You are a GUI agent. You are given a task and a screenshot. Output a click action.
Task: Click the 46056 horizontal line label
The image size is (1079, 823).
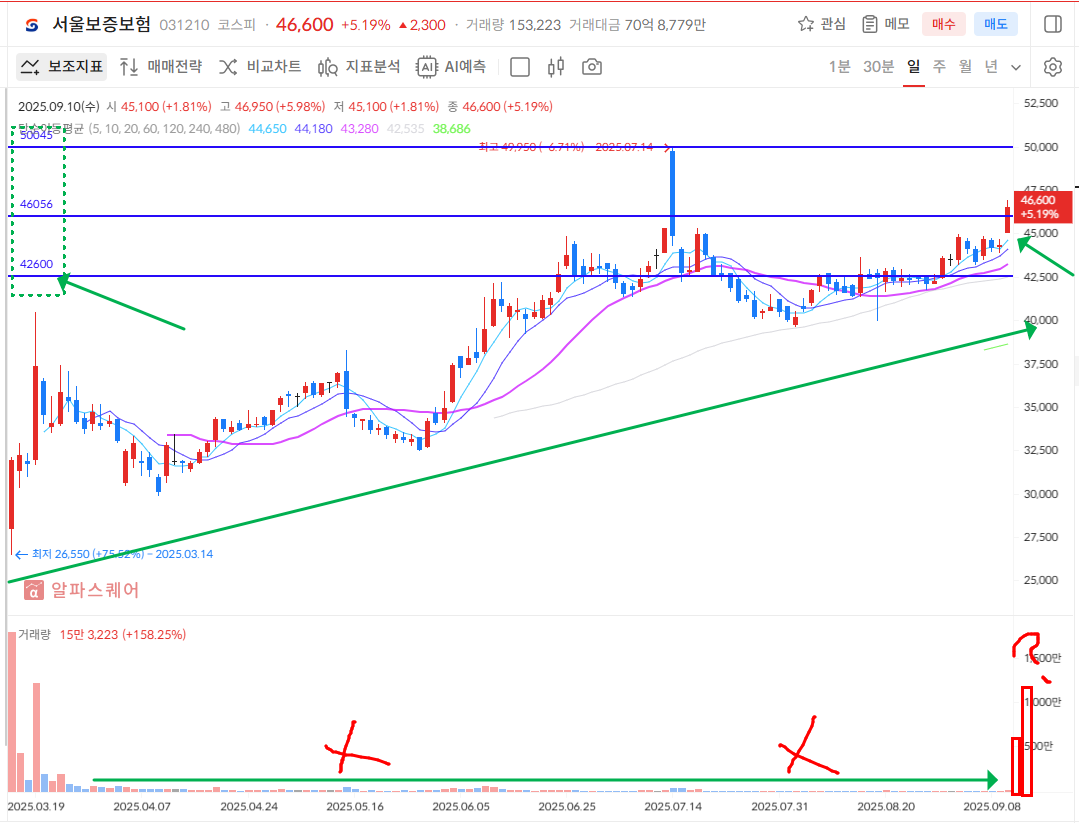pos(36,204)
